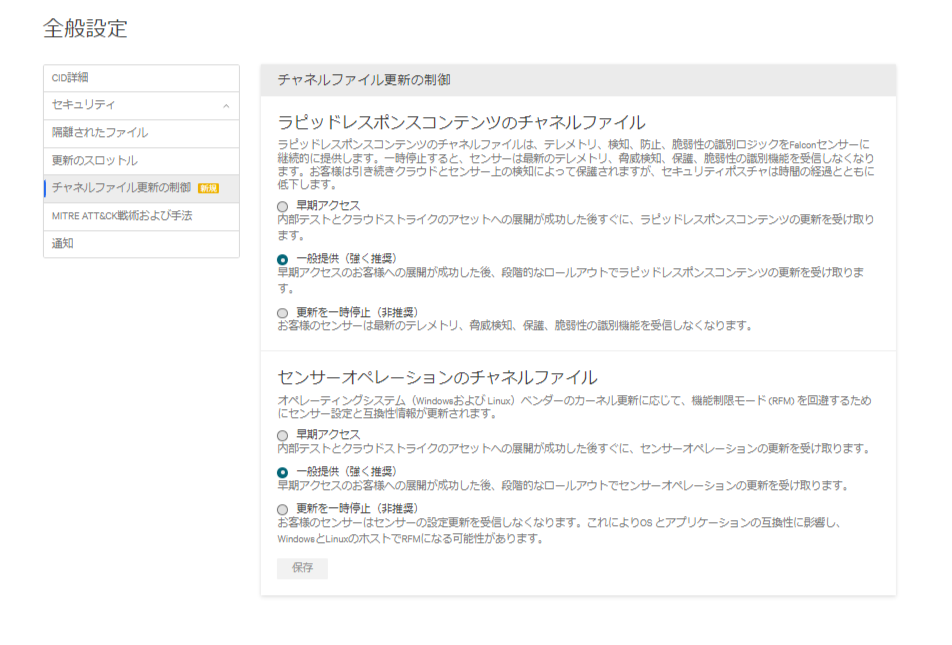
Task: Collapse the セキュリティ section chevron
Action: point(226,106)
